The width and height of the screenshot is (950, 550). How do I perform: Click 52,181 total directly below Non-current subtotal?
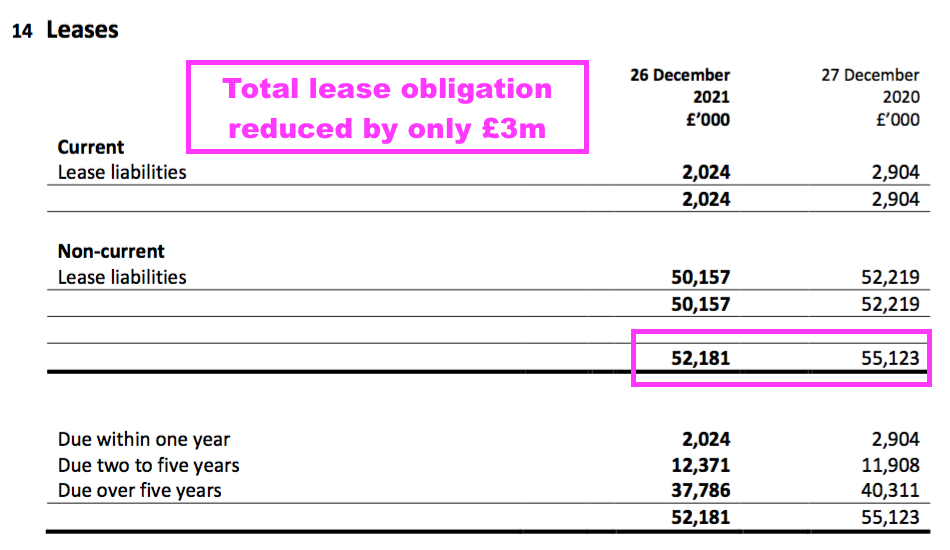[700, 358]
